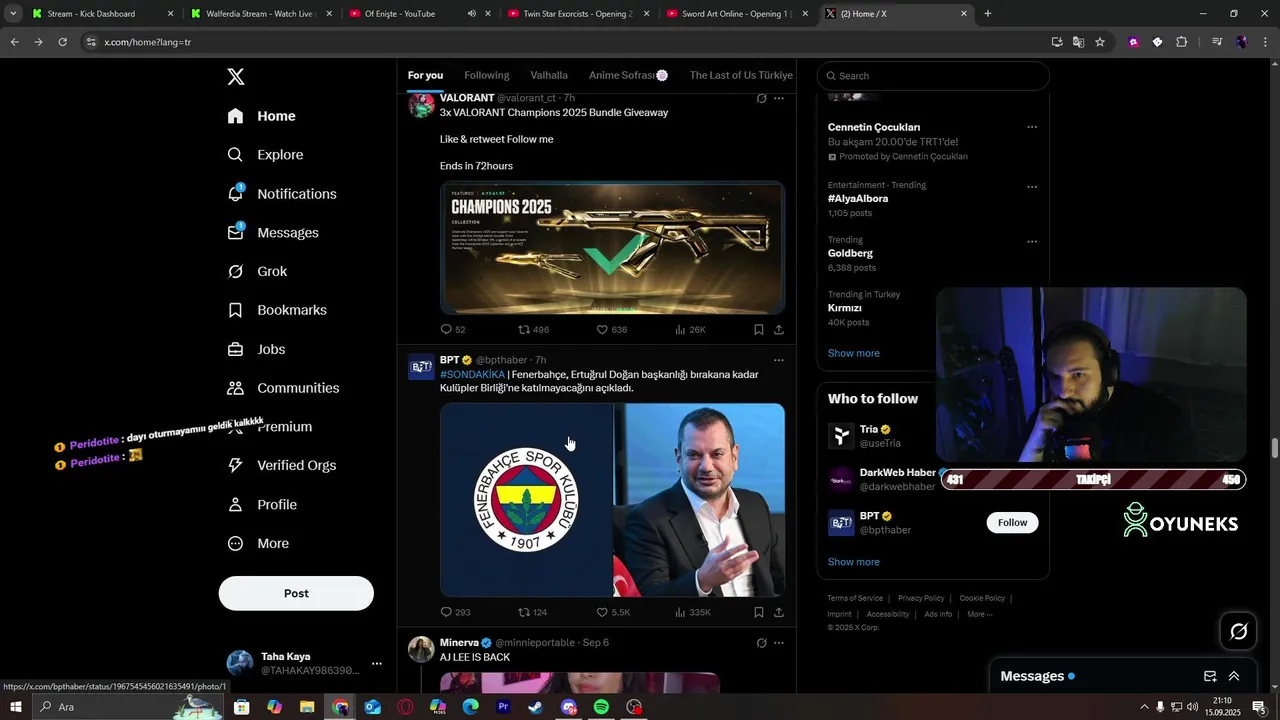Open the Fenerbahçe logo photo
1280x720 pixels.
526,500
